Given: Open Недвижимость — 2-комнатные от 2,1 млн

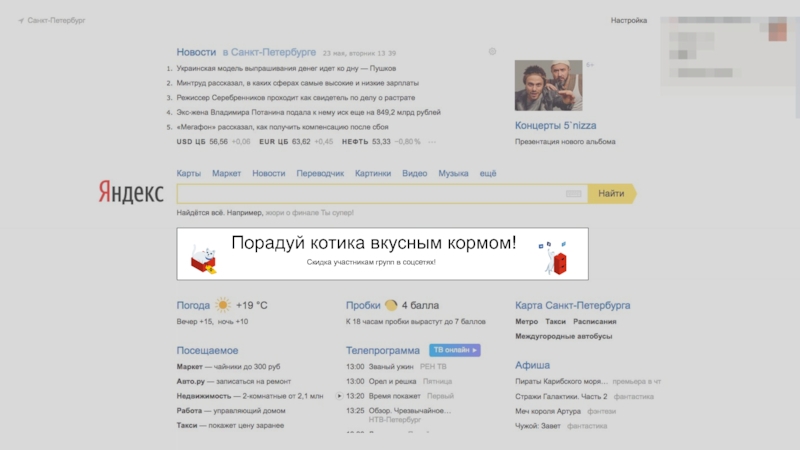Looking at the screenshot, I should pos(250,396).
